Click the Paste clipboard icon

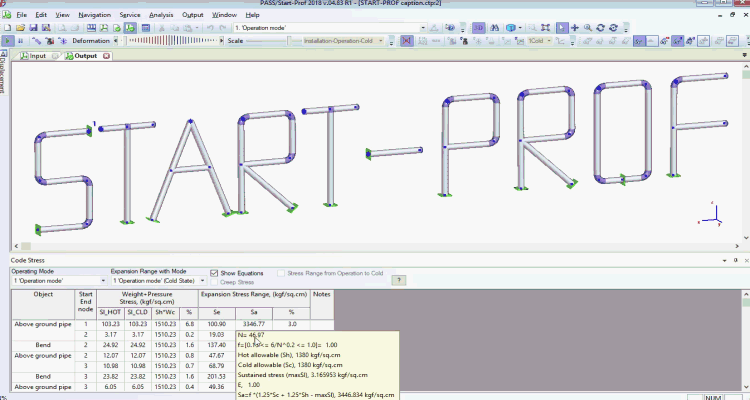[188, 28]
